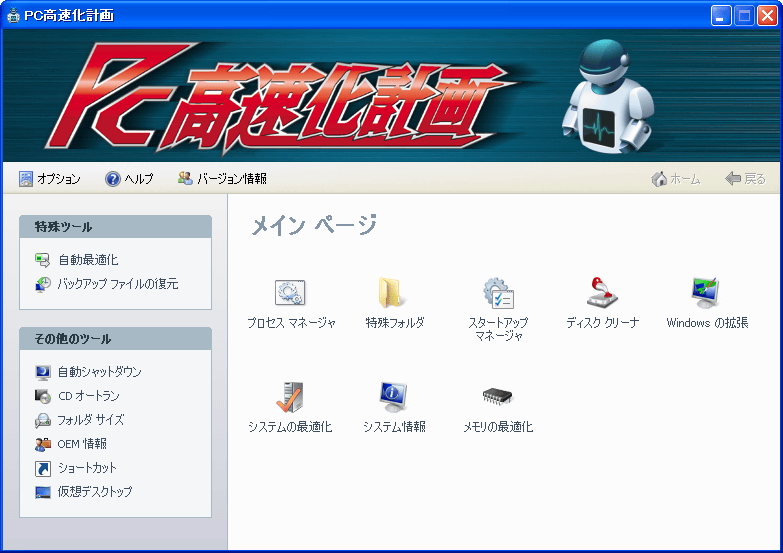783x553 pixels.
Task: Click the Windows の拡張 label
Action: 707,323
